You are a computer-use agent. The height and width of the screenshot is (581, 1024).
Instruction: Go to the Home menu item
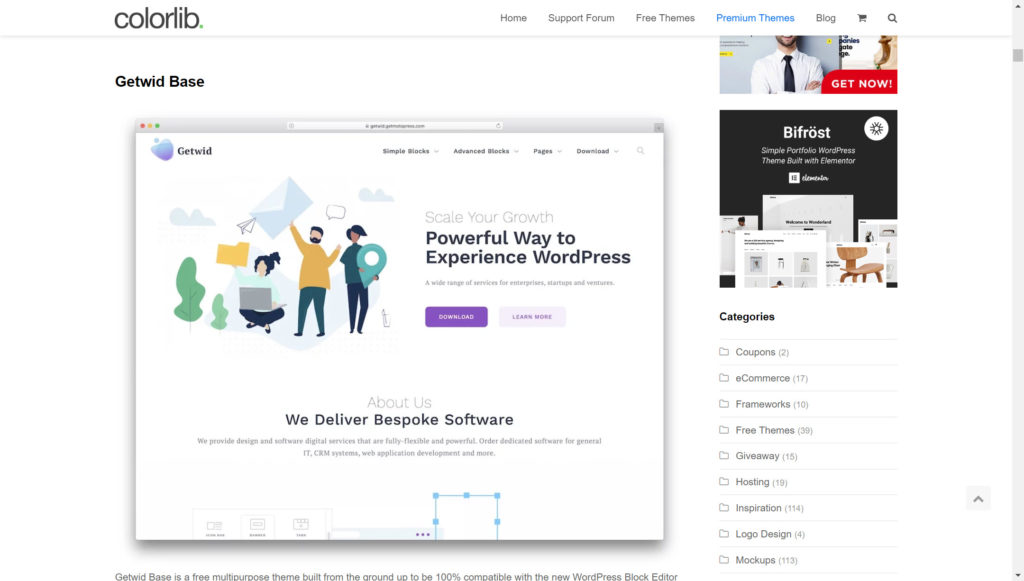[513, 18]
